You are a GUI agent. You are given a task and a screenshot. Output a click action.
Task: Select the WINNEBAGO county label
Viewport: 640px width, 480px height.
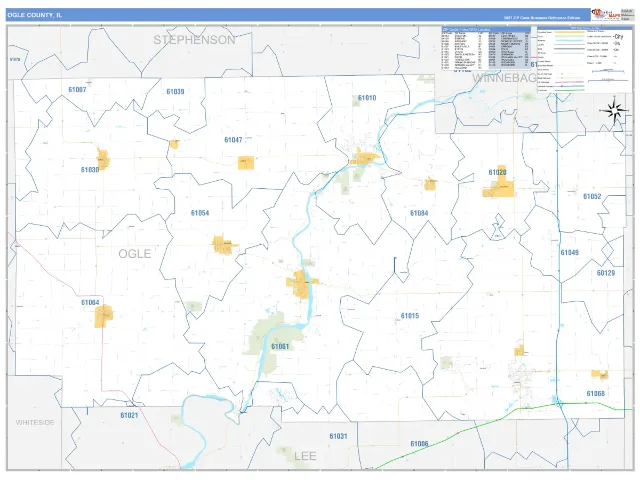coord(505,78)
